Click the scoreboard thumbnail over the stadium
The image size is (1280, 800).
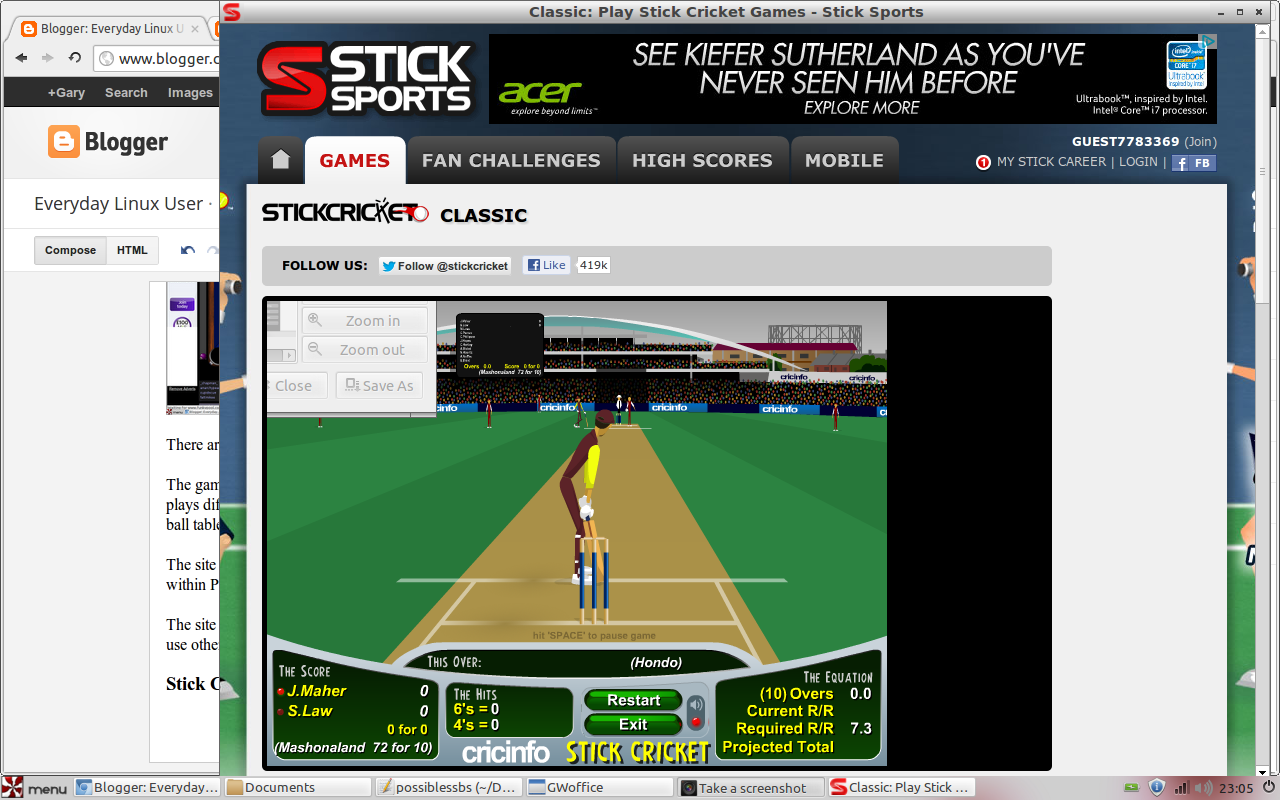click(499, 344)
